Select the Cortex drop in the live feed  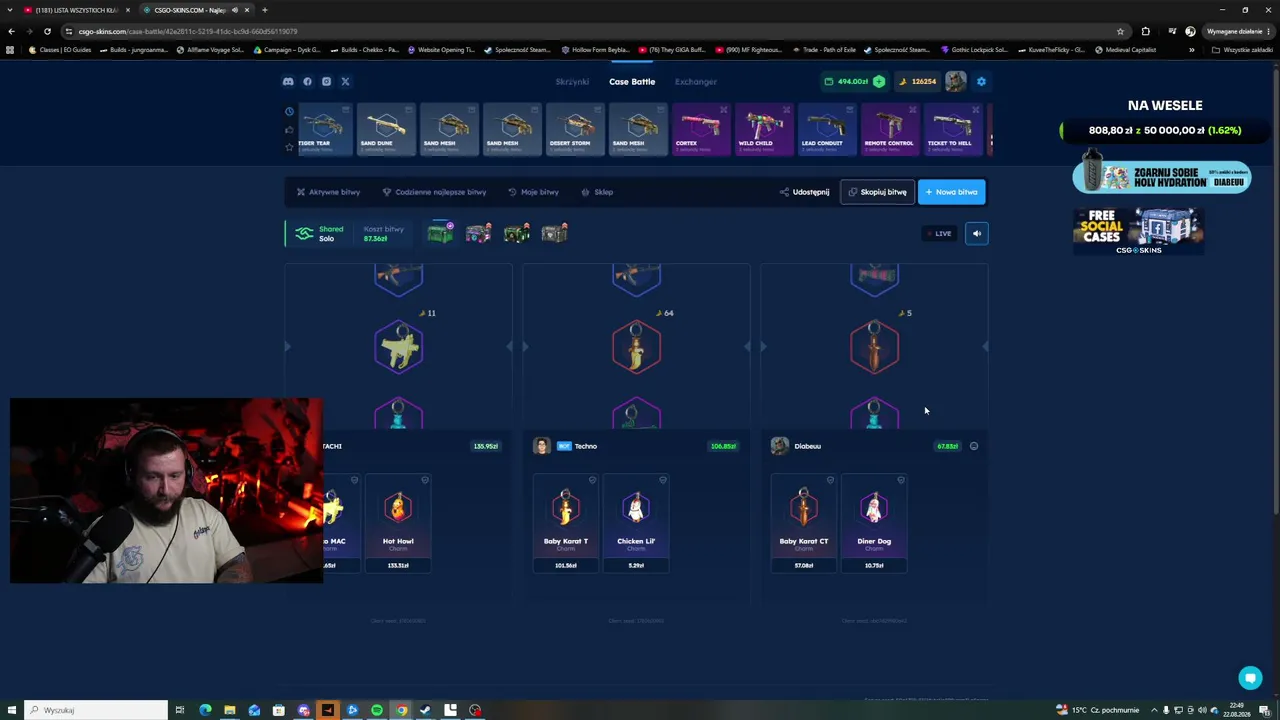click(x=701, y=130)
